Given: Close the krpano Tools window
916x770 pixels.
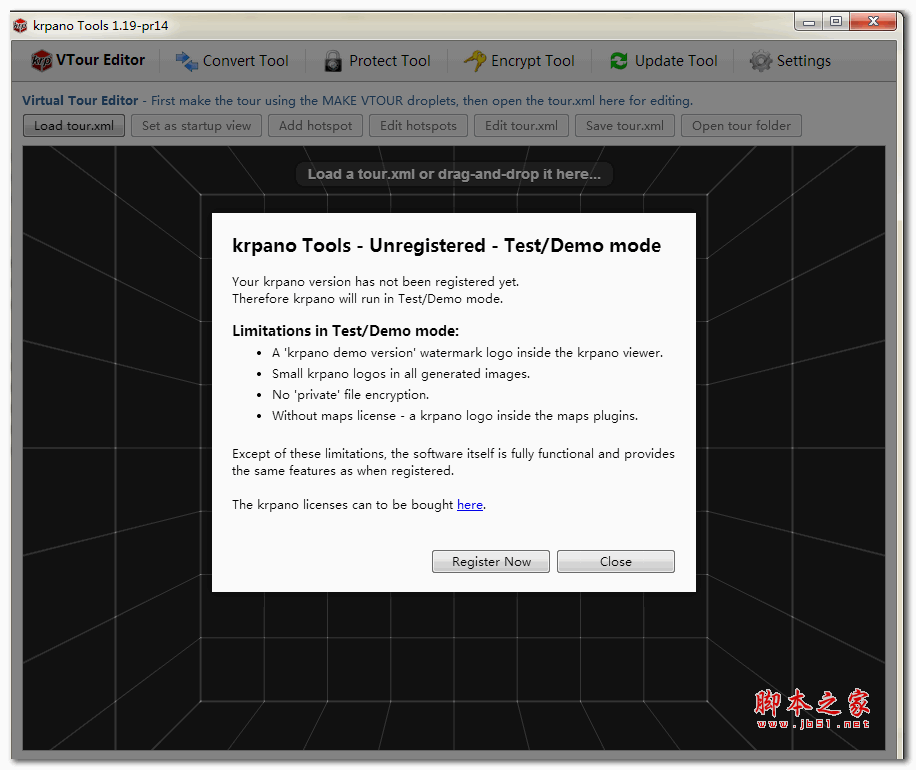Looking at the screenshot, I should (873, 22).
